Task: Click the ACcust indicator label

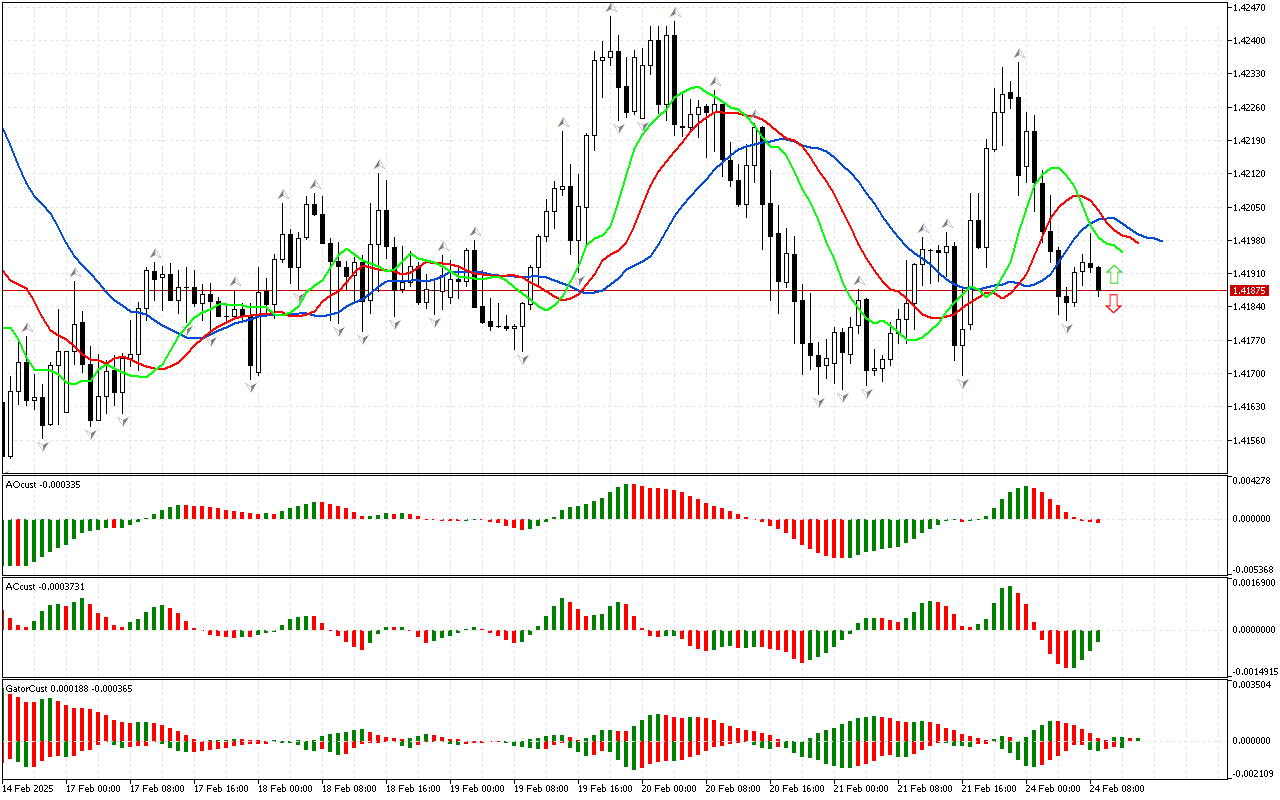Action: coord(45,587)
